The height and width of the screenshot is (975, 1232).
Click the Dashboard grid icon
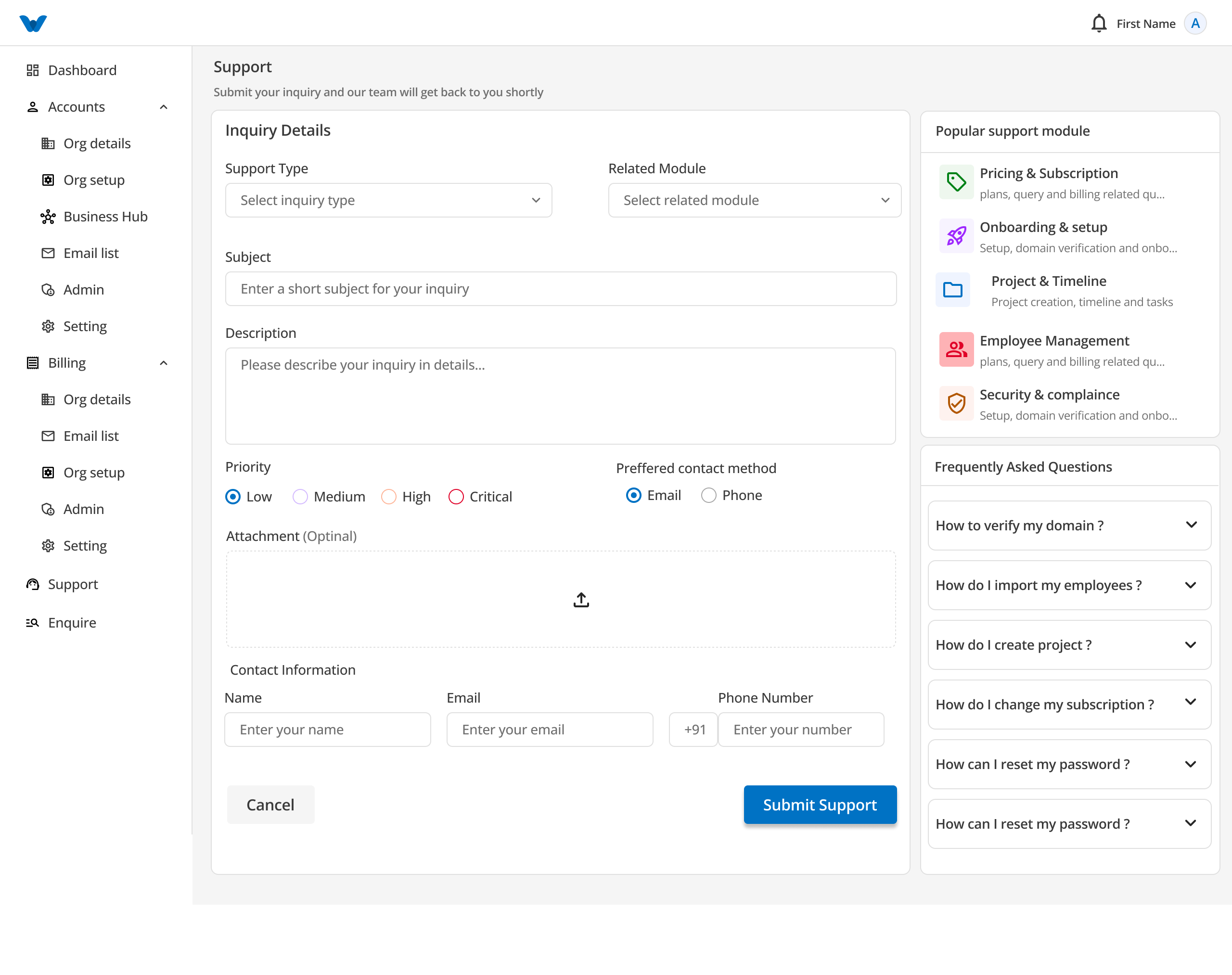click(x=33, y=70)
